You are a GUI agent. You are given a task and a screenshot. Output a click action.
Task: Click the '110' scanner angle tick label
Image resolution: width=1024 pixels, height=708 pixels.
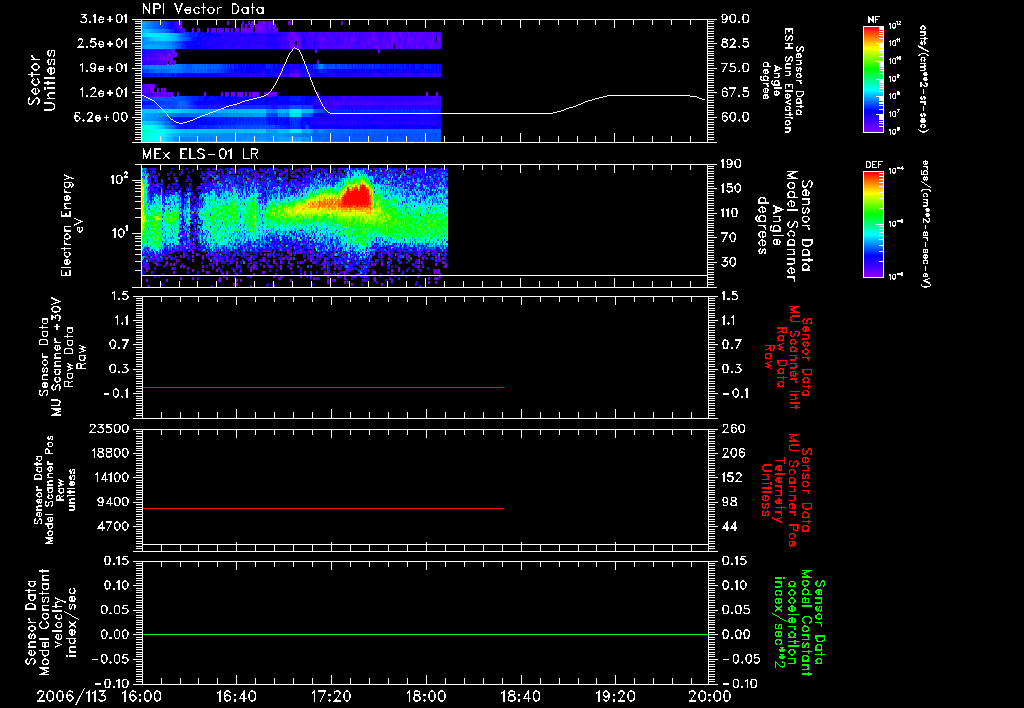[x=731, y=213]
